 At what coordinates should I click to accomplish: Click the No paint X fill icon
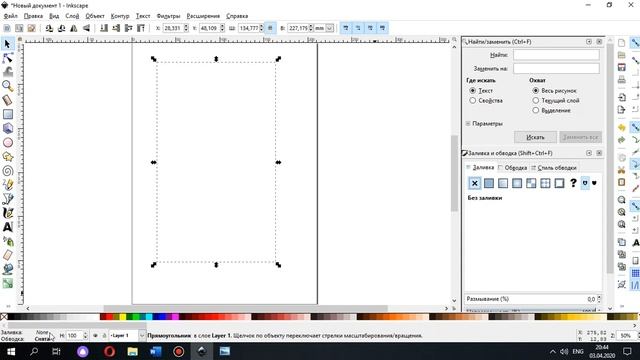(474, 183)
